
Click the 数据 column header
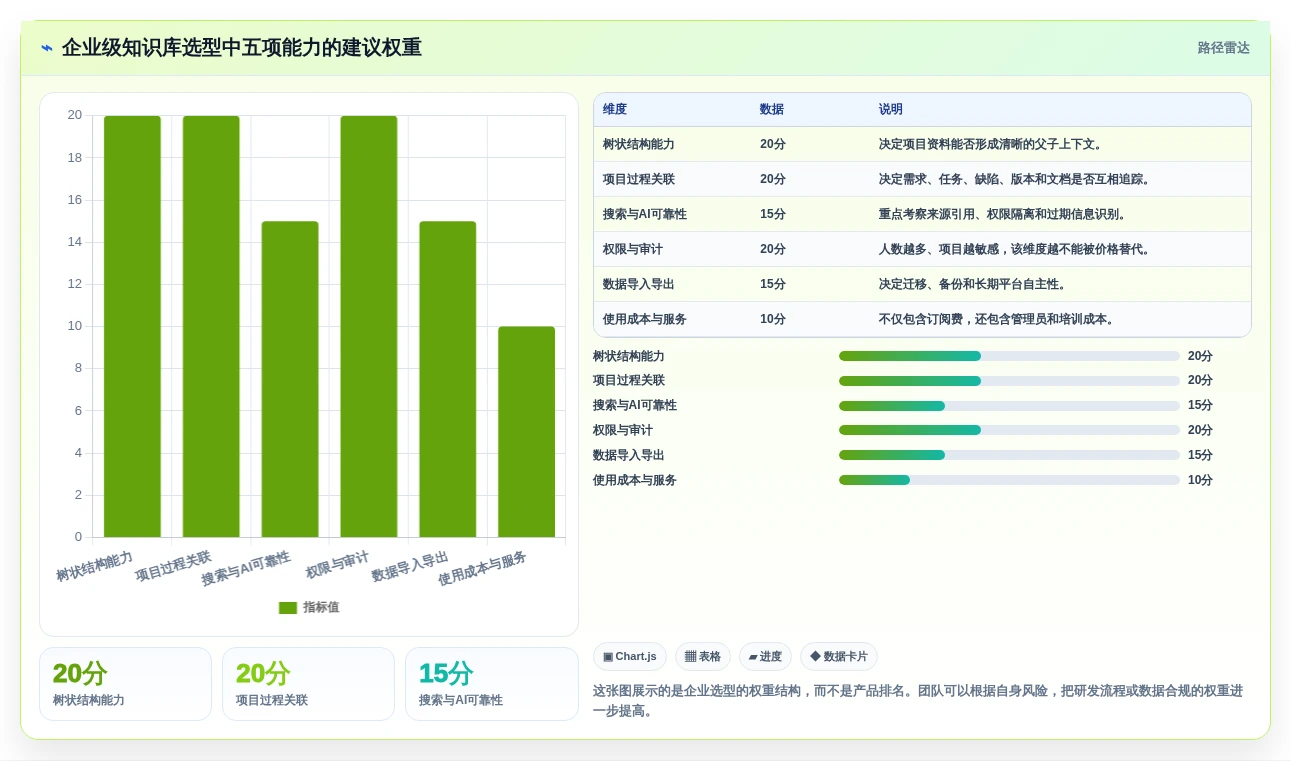(x=772, y=110)
